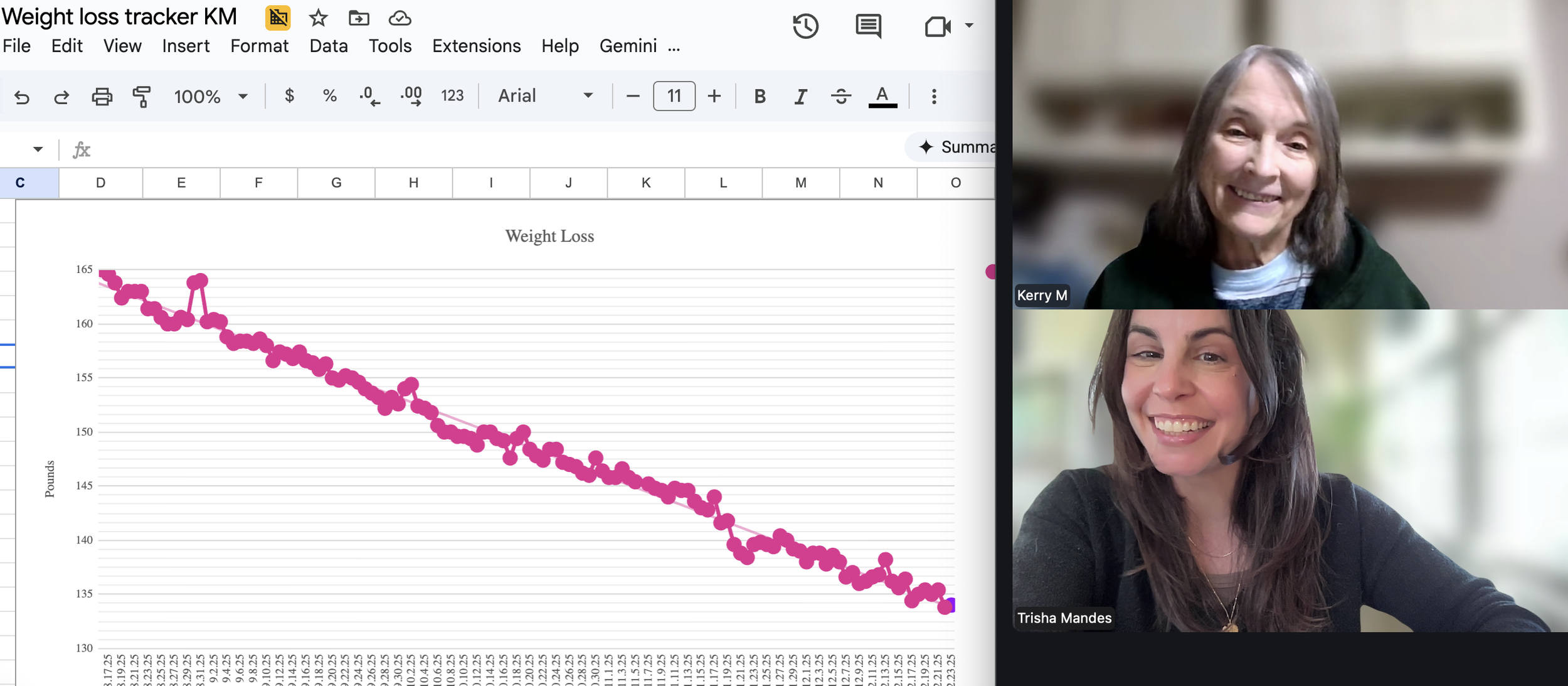Toggle Bold formatting
The width and height of the screenshot is (1568, 686).
(760, 97)
